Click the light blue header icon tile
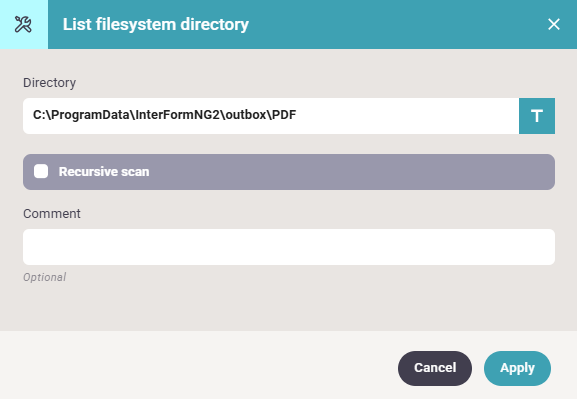The image size is (577, 399). coord(24,24)
